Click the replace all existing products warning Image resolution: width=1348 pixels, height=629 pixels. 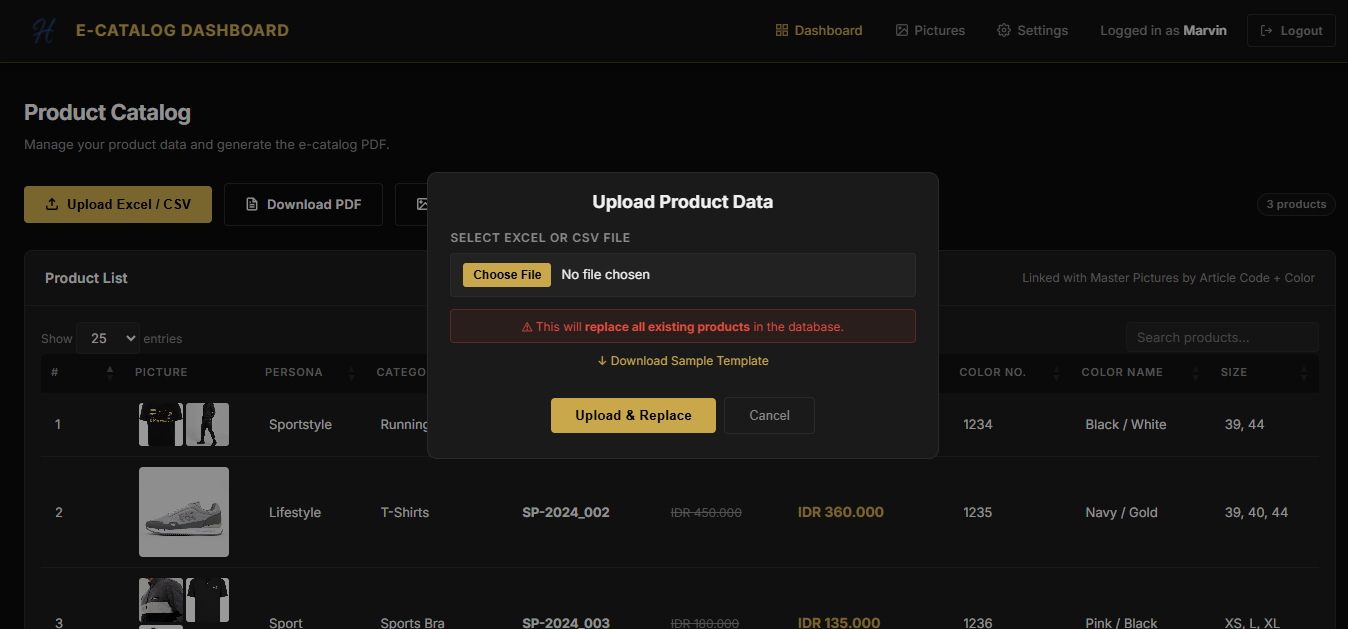pos(683,327)
